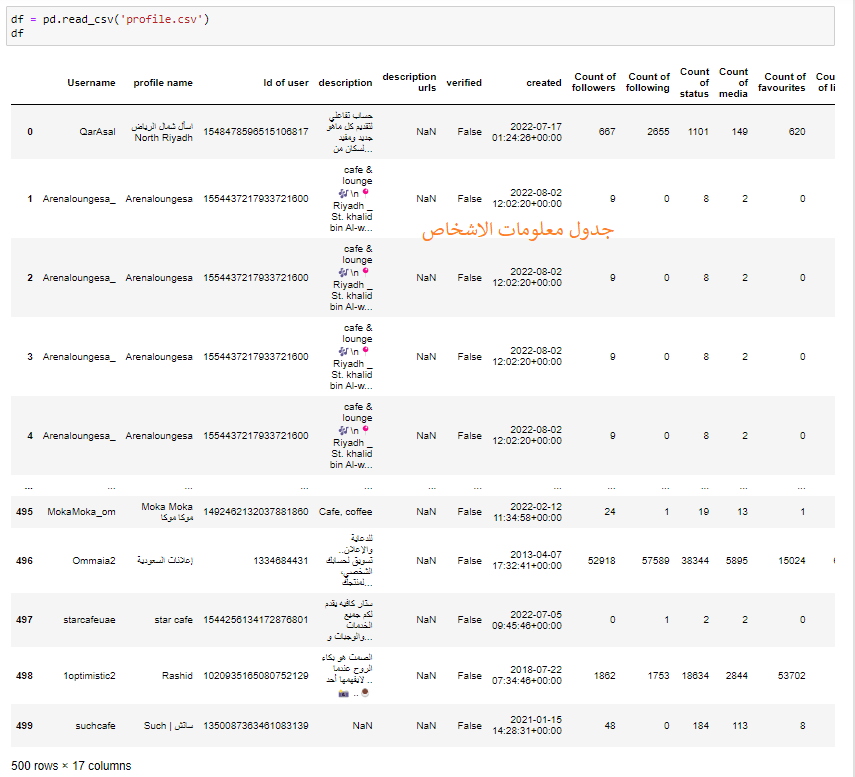Select the 'Count of following' column header
Screen dimensions: 855x777
click(648, 82)
